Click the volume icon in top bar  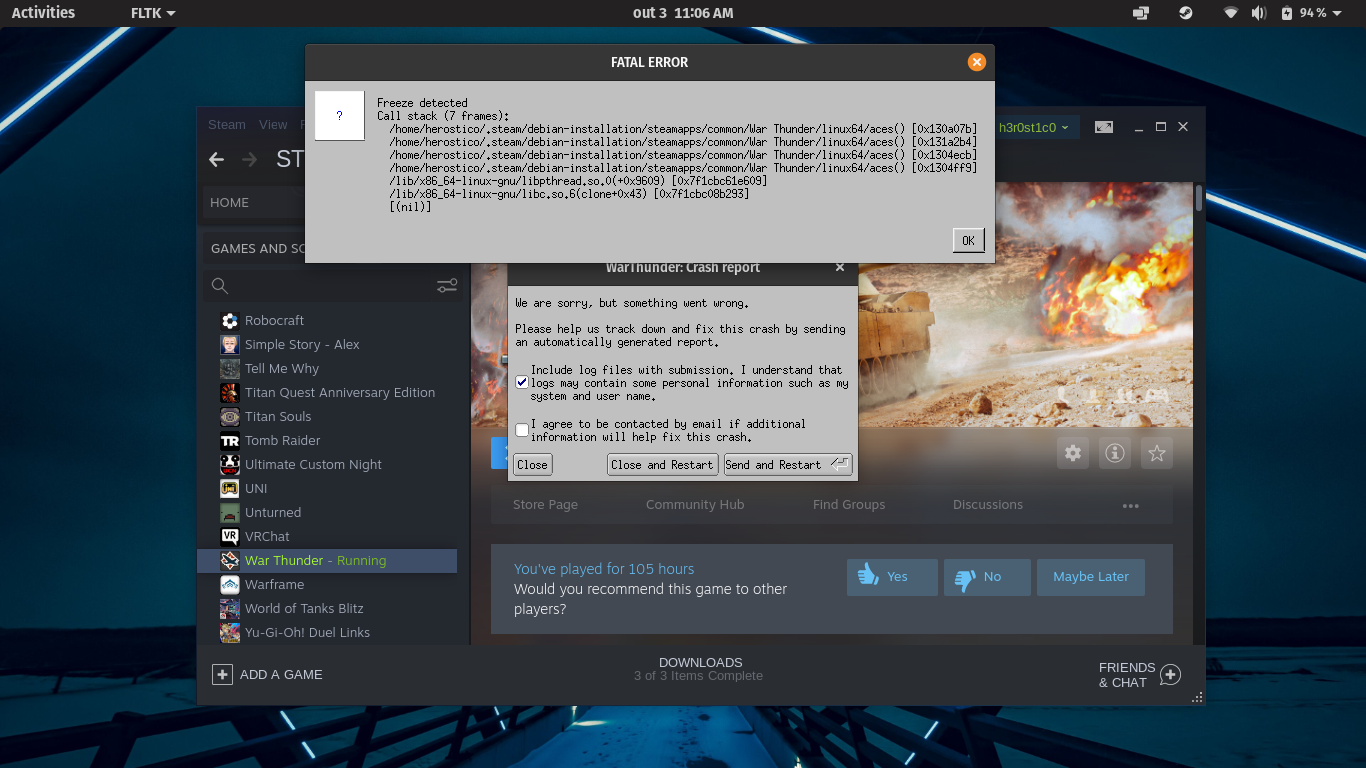[1259, 13]
